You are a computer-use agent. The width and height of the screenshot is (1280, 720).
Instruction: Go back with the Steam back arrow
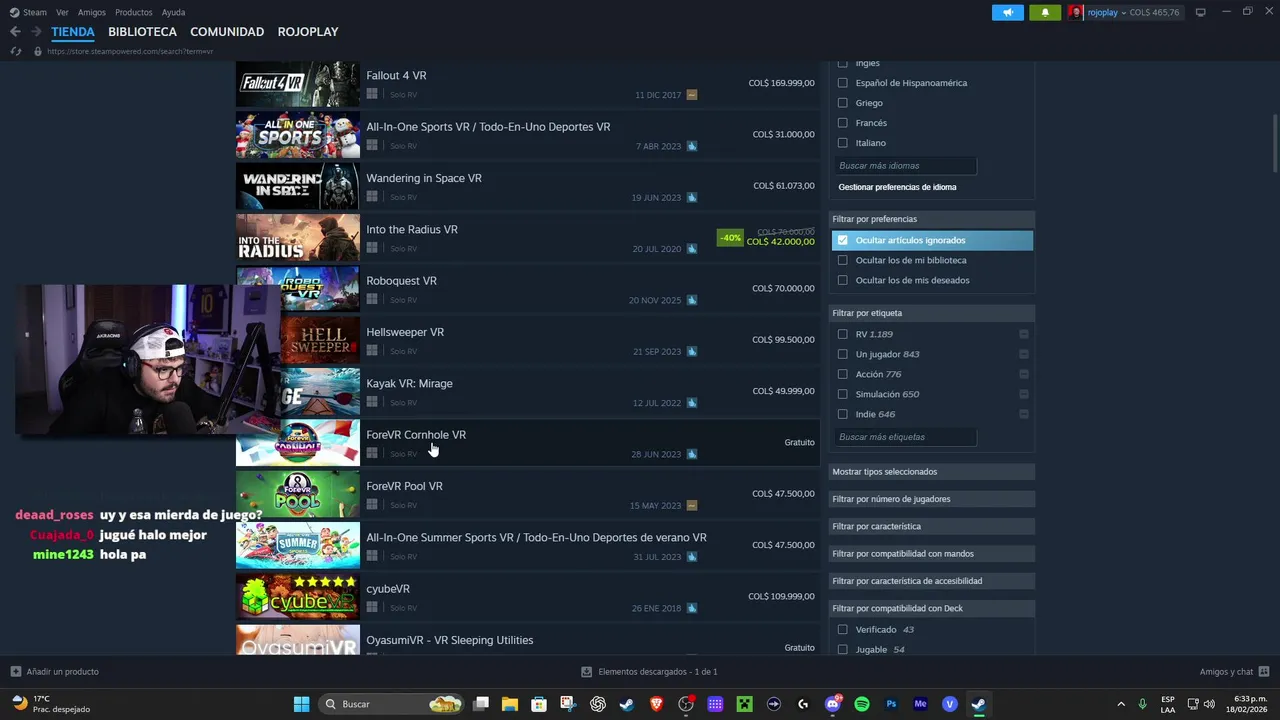pyautogui.click(x=15, y=32)
